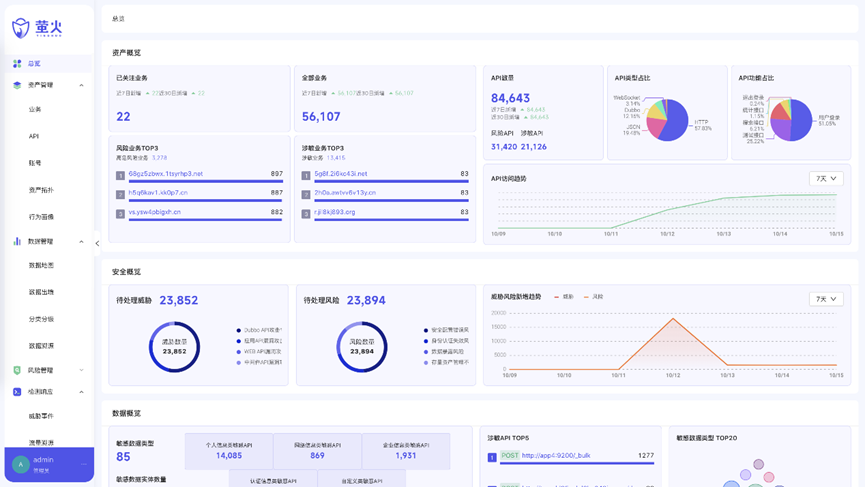Open link rjl8kj893.org
Image resolution: width=865 pixels, height=487 pixels.
pyautogui.click(x=335, y=212)
